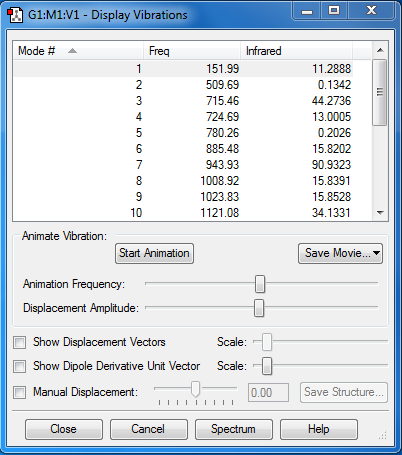Screen dimensions: 402x455
Task: Toggle Show Dipole Derivative Unit Vector
Action: 19,366
